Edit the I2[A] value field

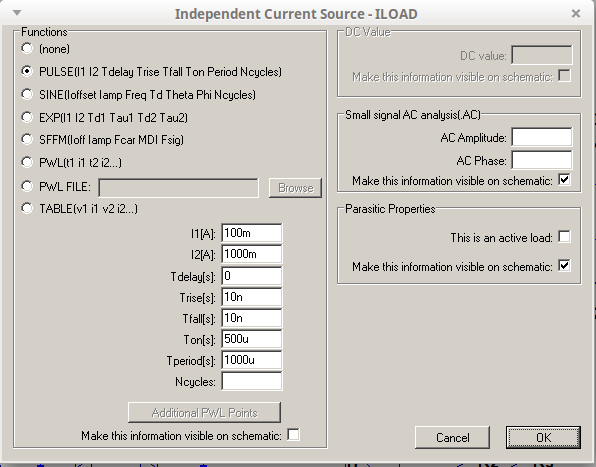click(252, 254)
